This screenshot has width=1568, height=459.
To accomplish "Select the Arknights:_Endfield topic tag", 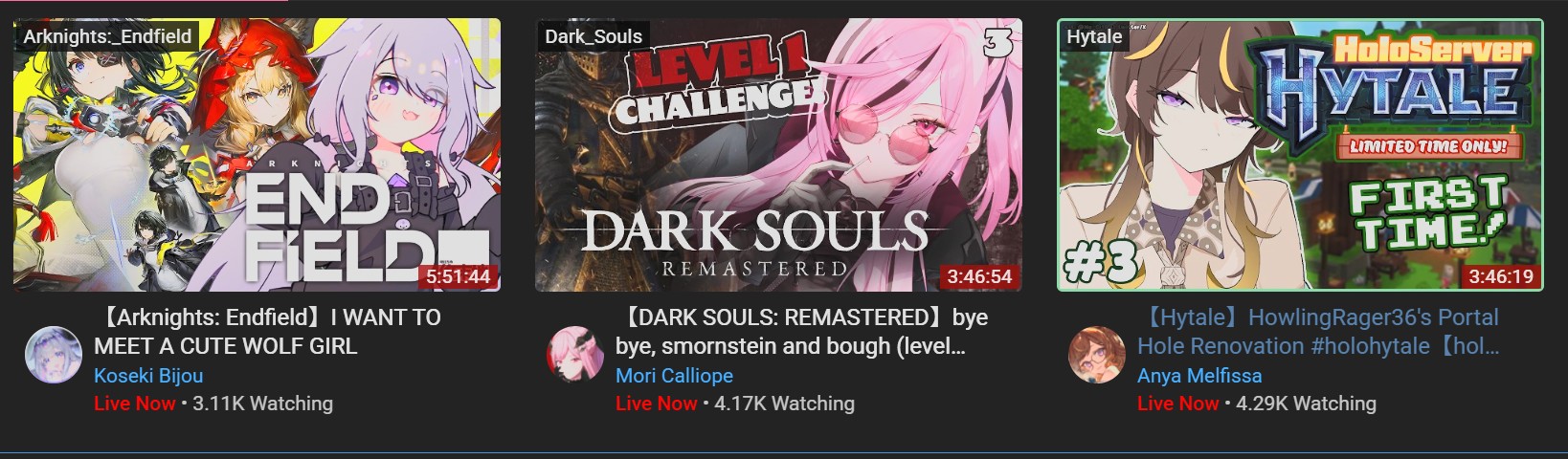I will (x=107, y=36).
